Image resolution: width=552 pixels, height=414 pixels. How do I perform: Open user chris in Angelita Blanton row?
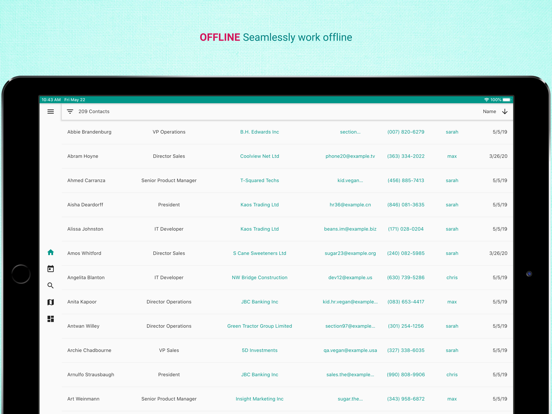(x=452, y=278)
